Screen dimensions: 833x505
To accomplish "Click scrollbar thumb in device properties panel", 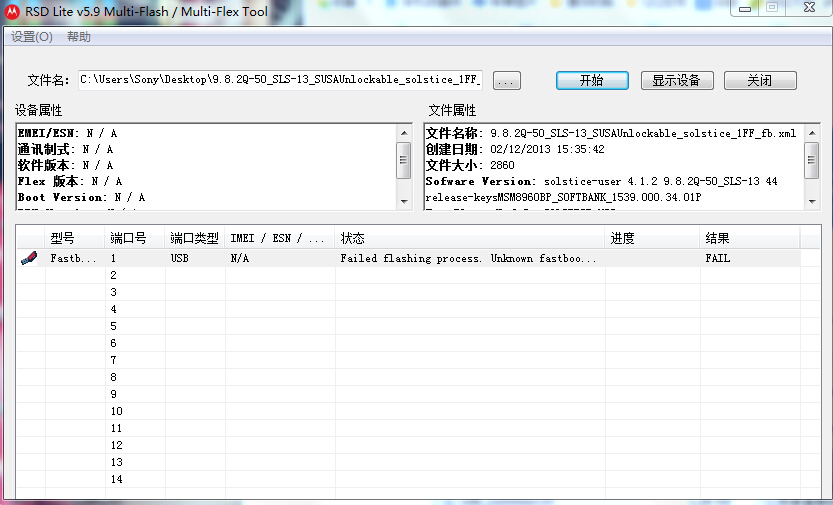I will coord(404,159).
